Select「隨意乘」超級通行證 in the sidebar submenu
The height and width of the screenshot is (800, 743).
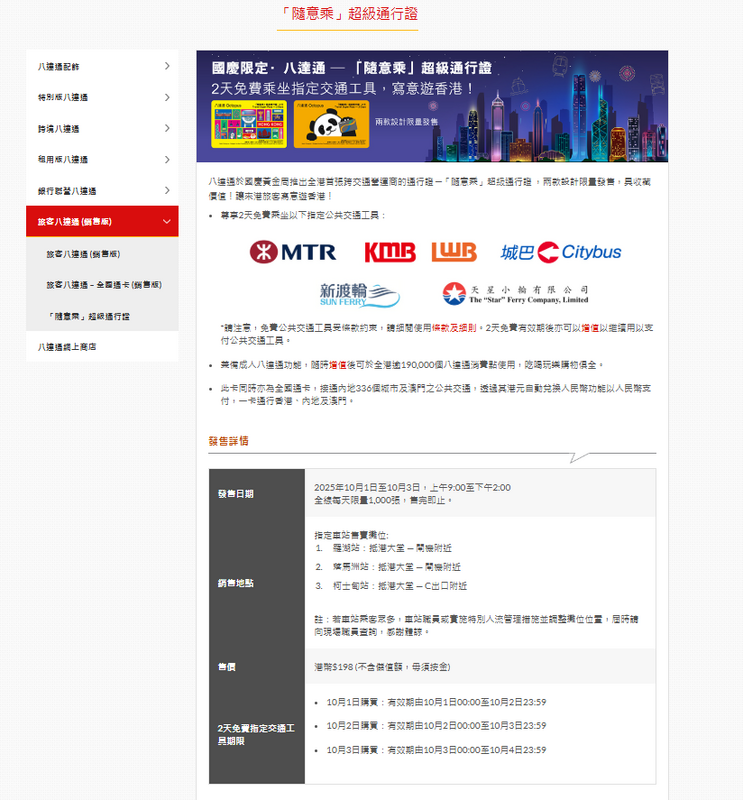(88, 316)
